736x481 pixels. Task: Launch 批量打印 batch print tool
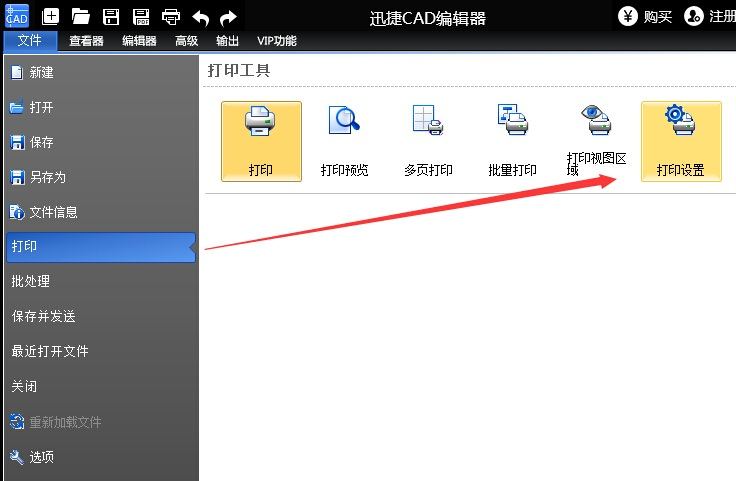click(x=512, y=141)
